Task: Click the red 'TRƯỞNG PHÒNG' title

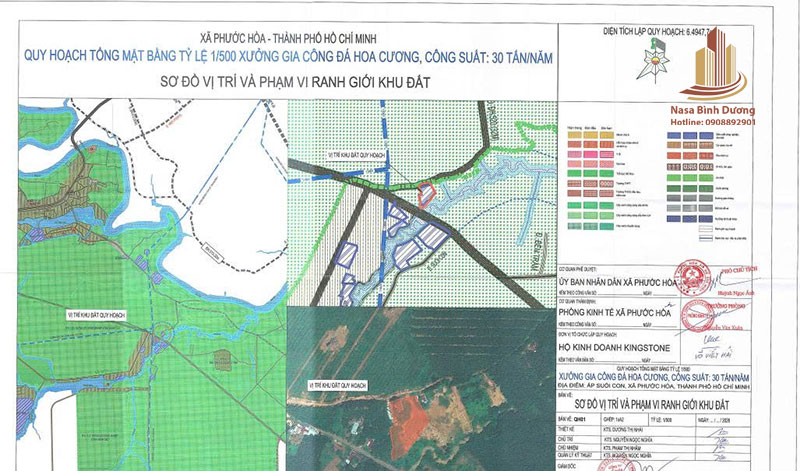Action: pyautogui.click(x=729, y=306)
